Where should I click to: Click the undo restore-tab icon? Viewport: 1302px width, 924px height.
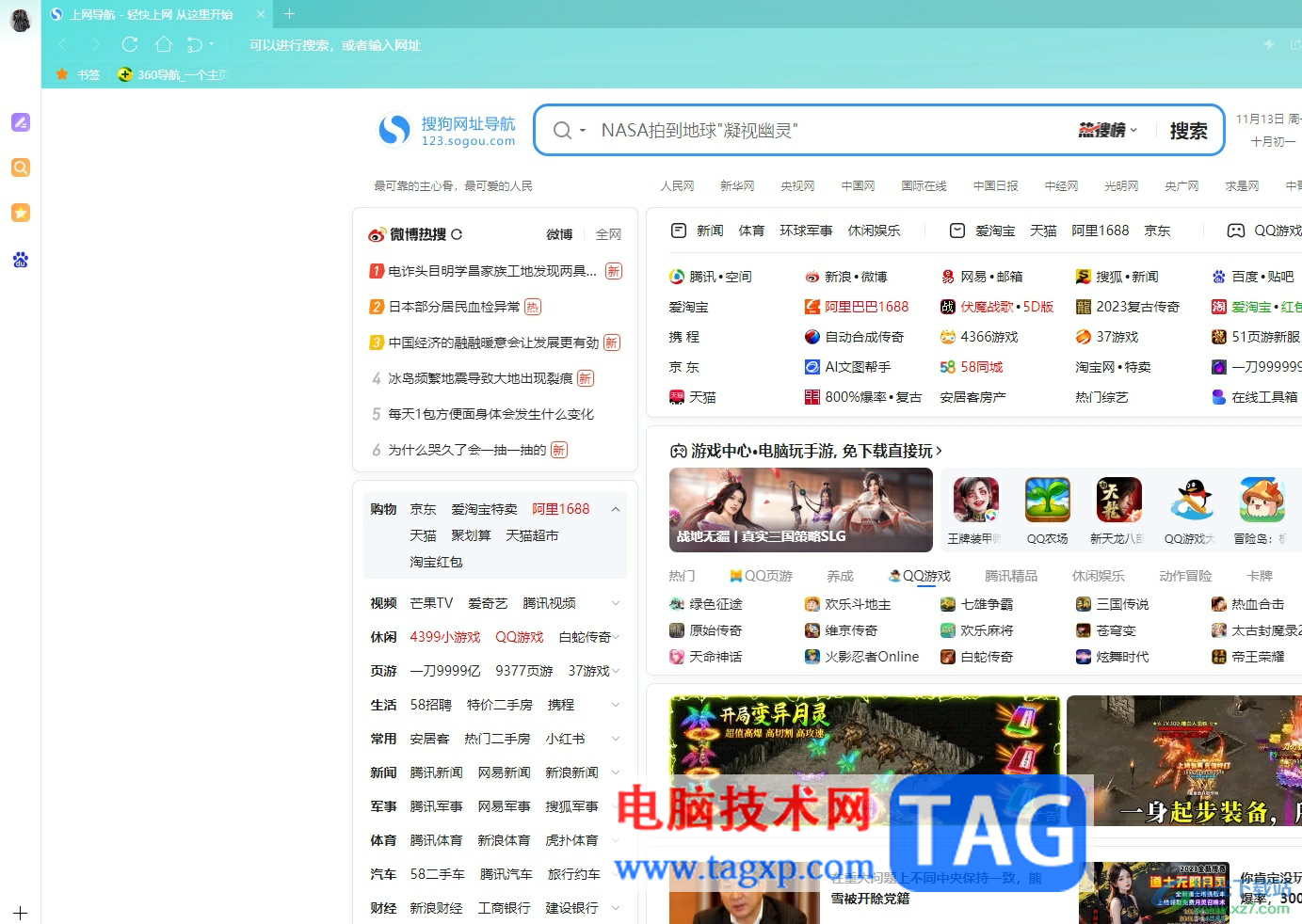(195, 44)
